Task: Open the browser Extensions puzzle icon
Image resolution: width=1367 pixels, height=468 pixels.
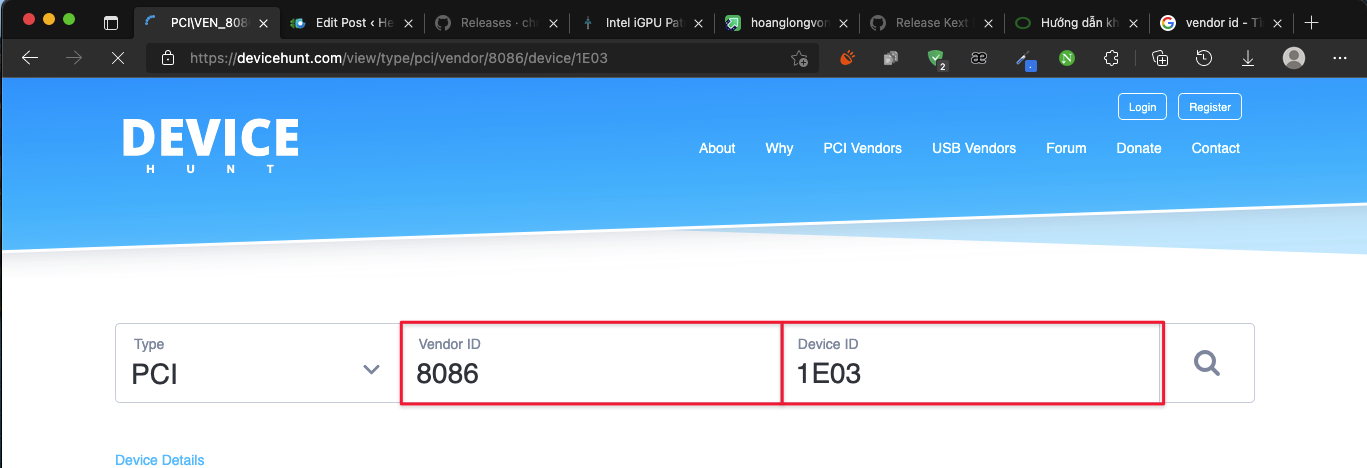Action: click(1110, 58)
